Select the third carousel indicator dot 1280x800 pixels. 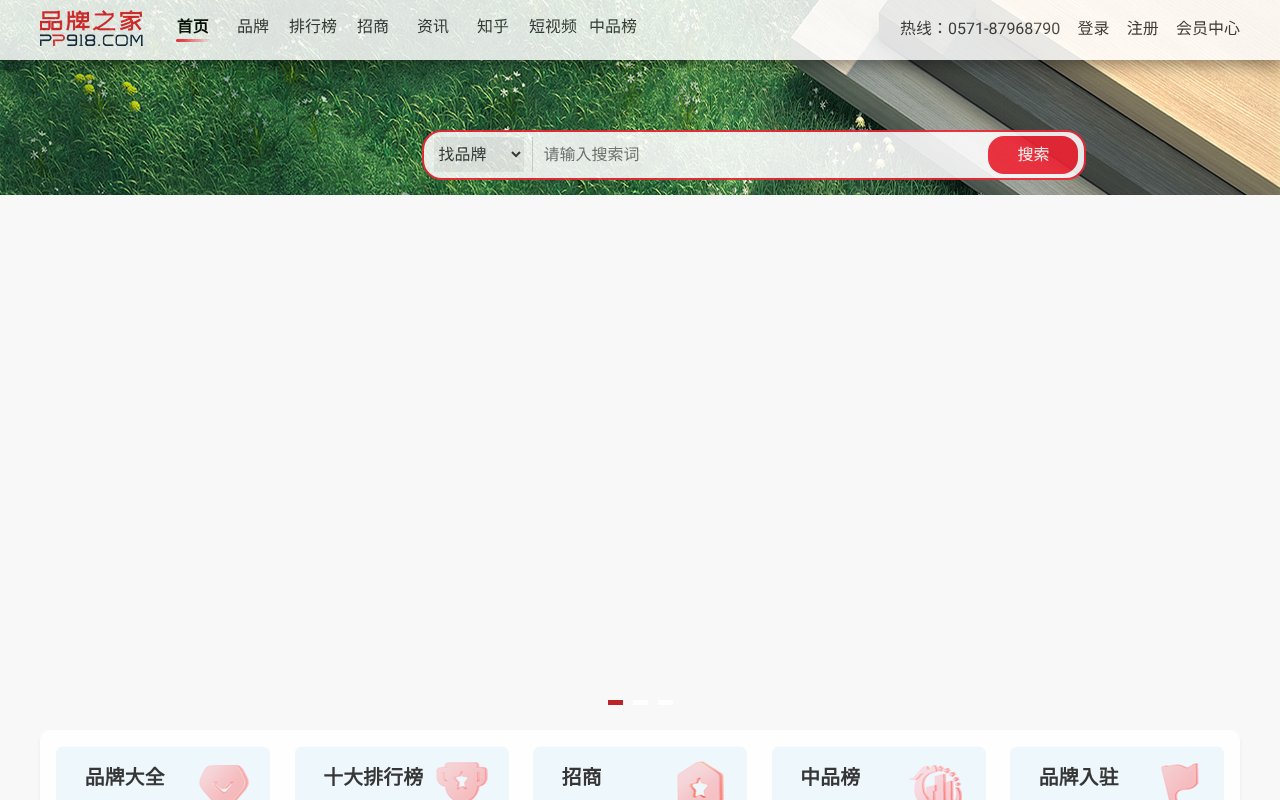click(665, 702)
